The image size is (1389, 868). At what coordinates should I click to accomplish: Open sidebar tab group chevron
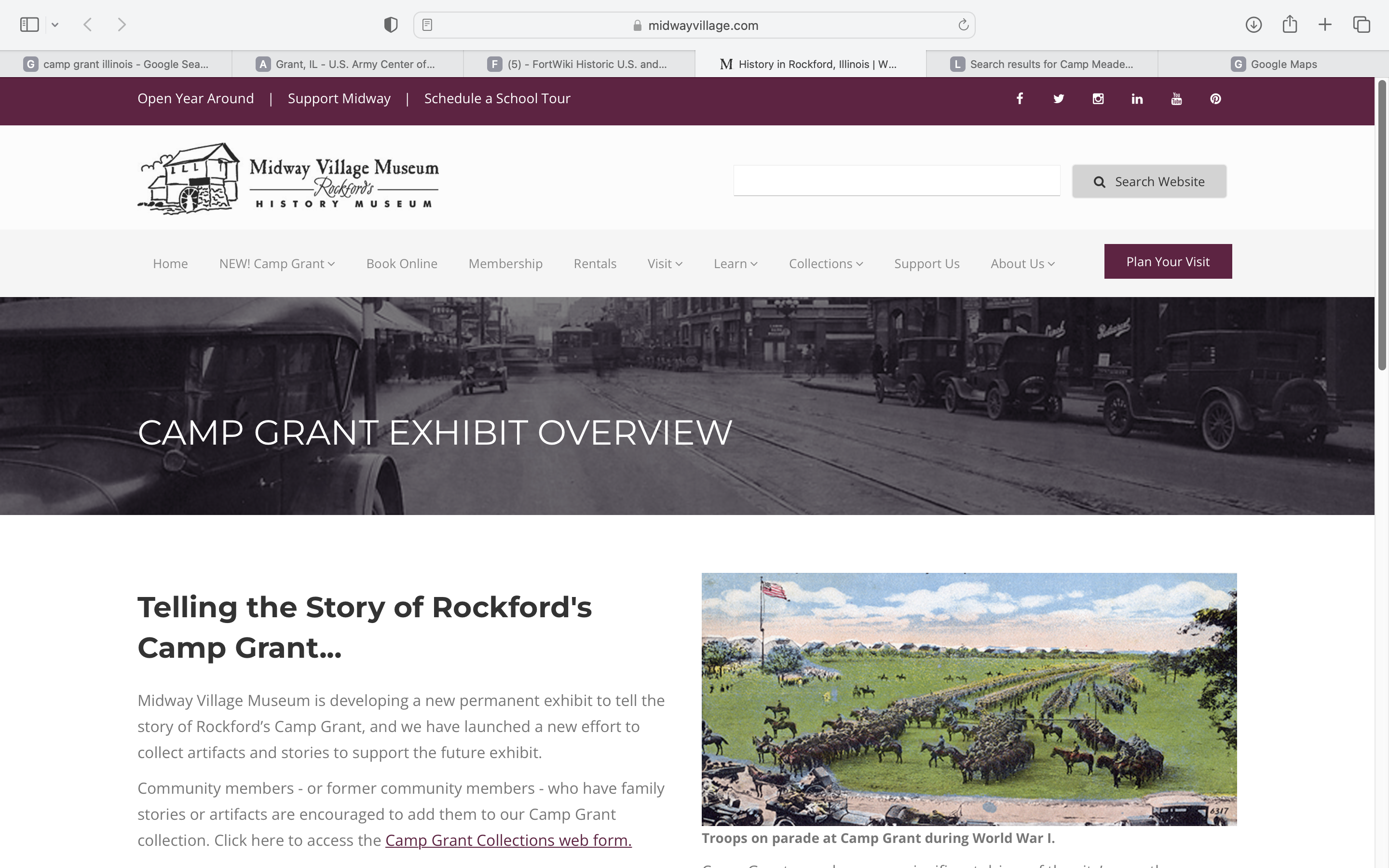pos(55,25)
